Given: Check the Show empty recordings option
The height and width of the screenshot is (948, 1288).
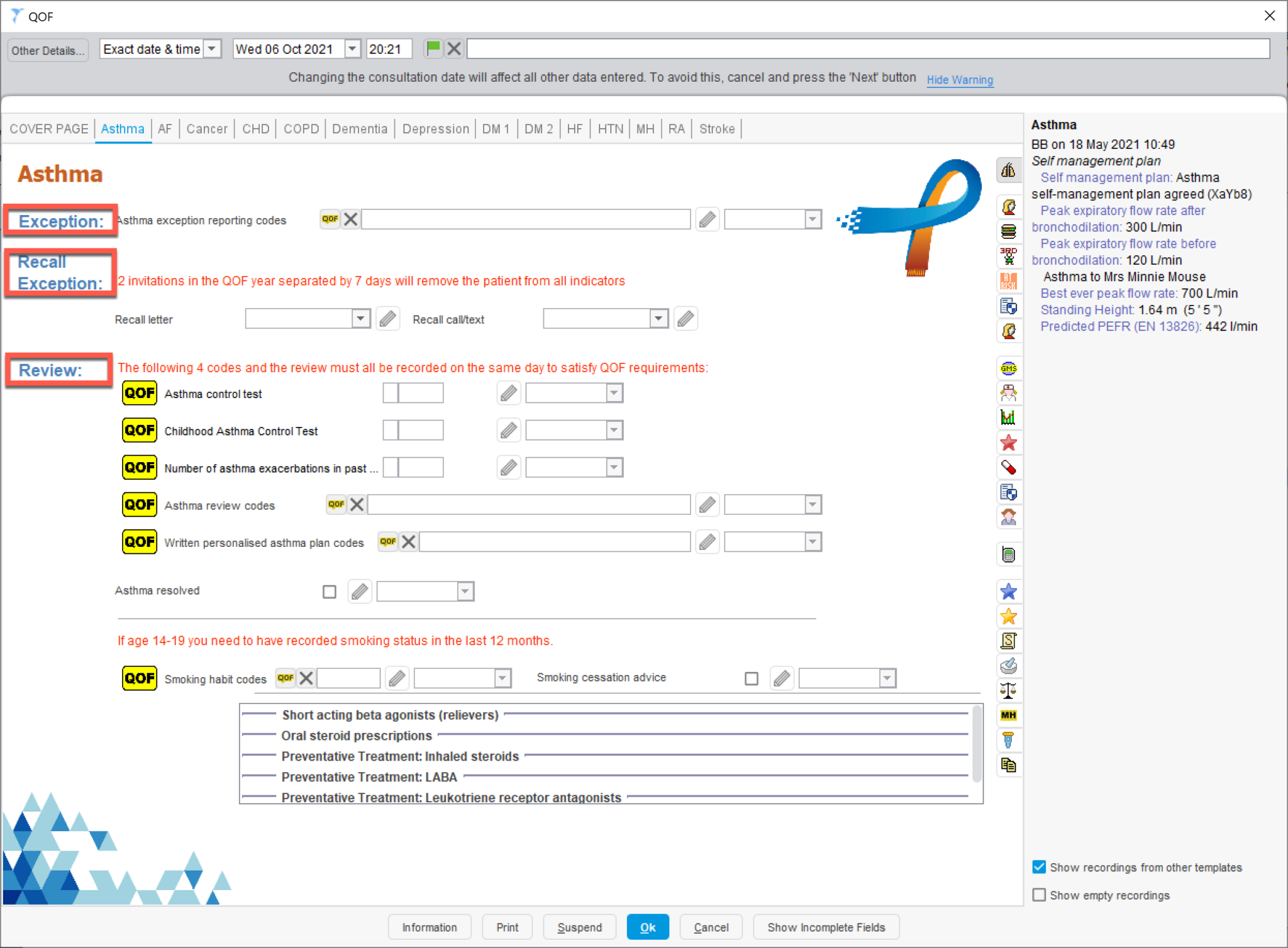Looking at the screenshot, I should point(1039,895).
